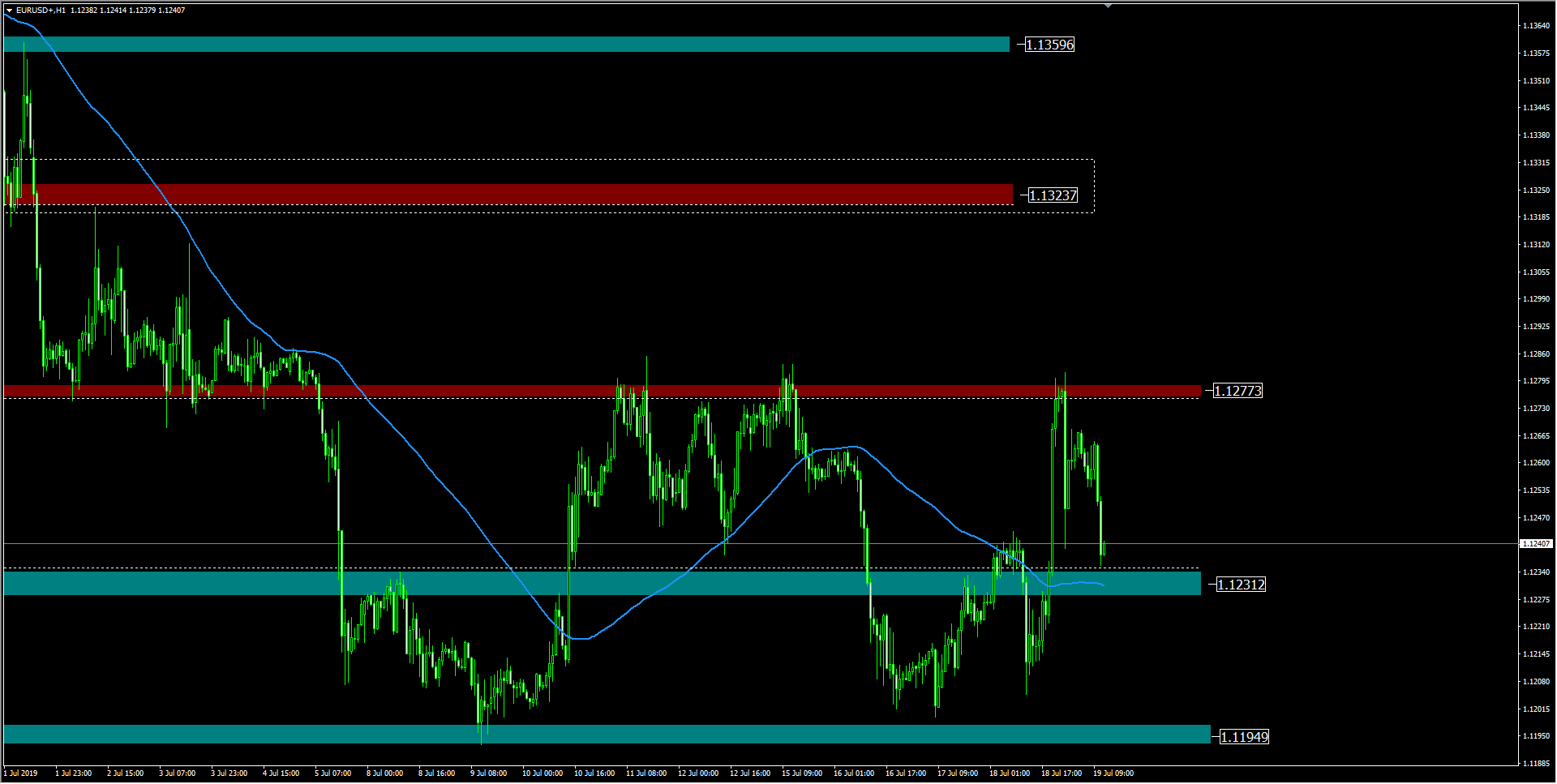Click the teal zone at 1.12312

tap(603, 583)
